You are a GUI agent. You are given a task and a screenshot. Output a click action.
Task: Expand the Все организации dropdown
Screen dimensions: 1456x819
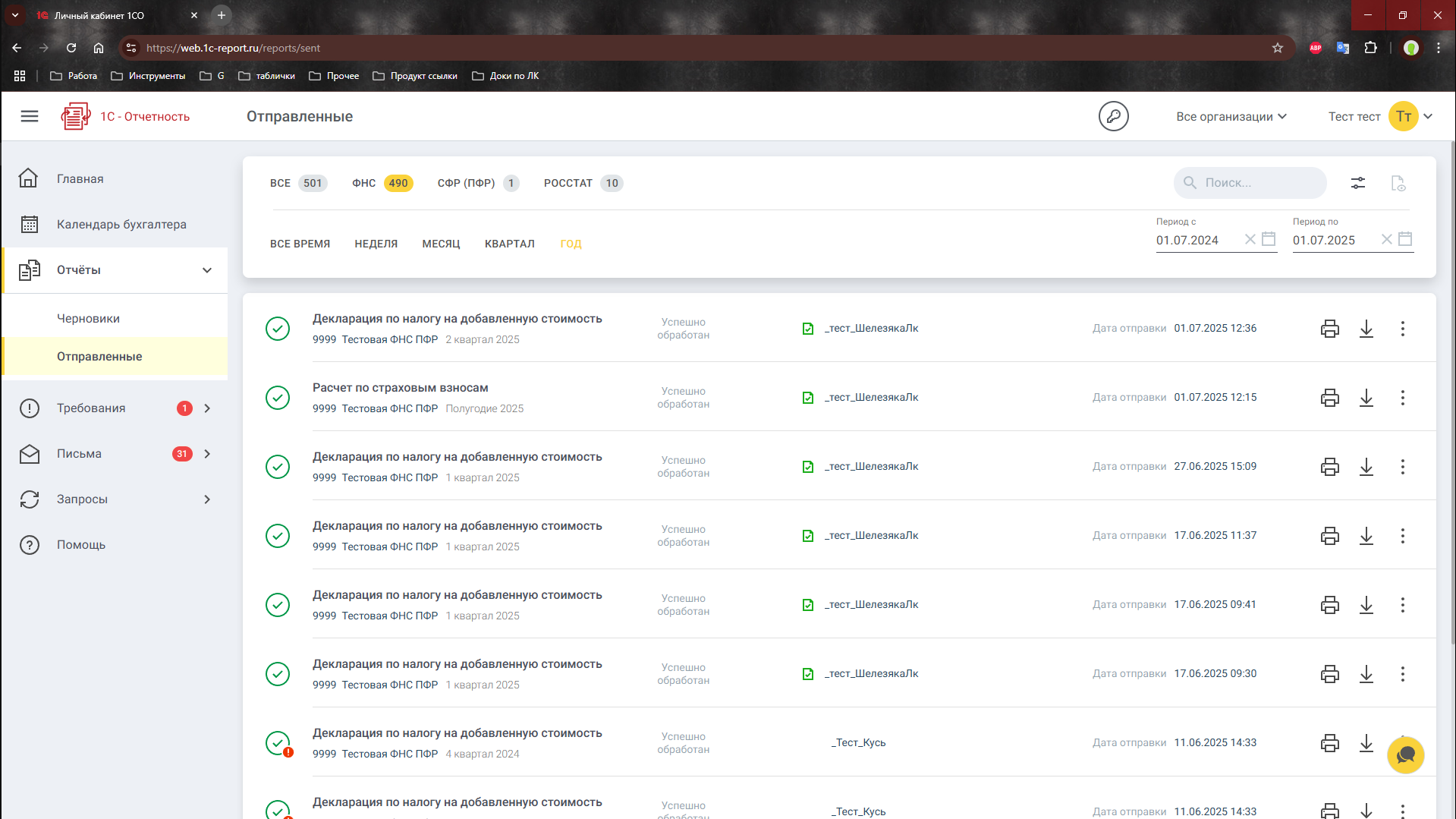(1231, 116)
